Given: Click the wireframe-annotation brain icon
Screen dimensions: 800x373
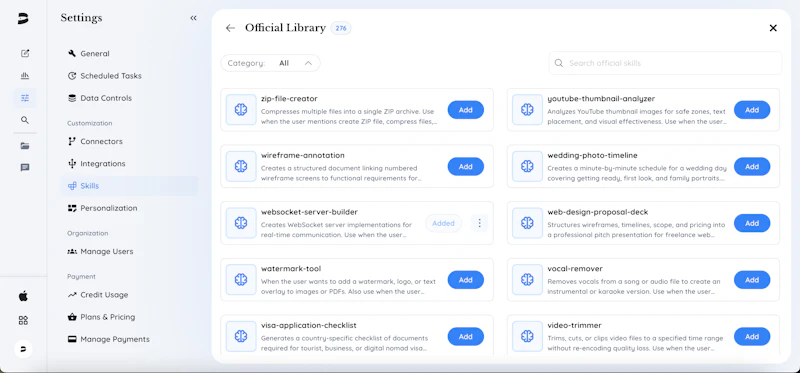Looking at the screenshot, I should pos(241,166).
